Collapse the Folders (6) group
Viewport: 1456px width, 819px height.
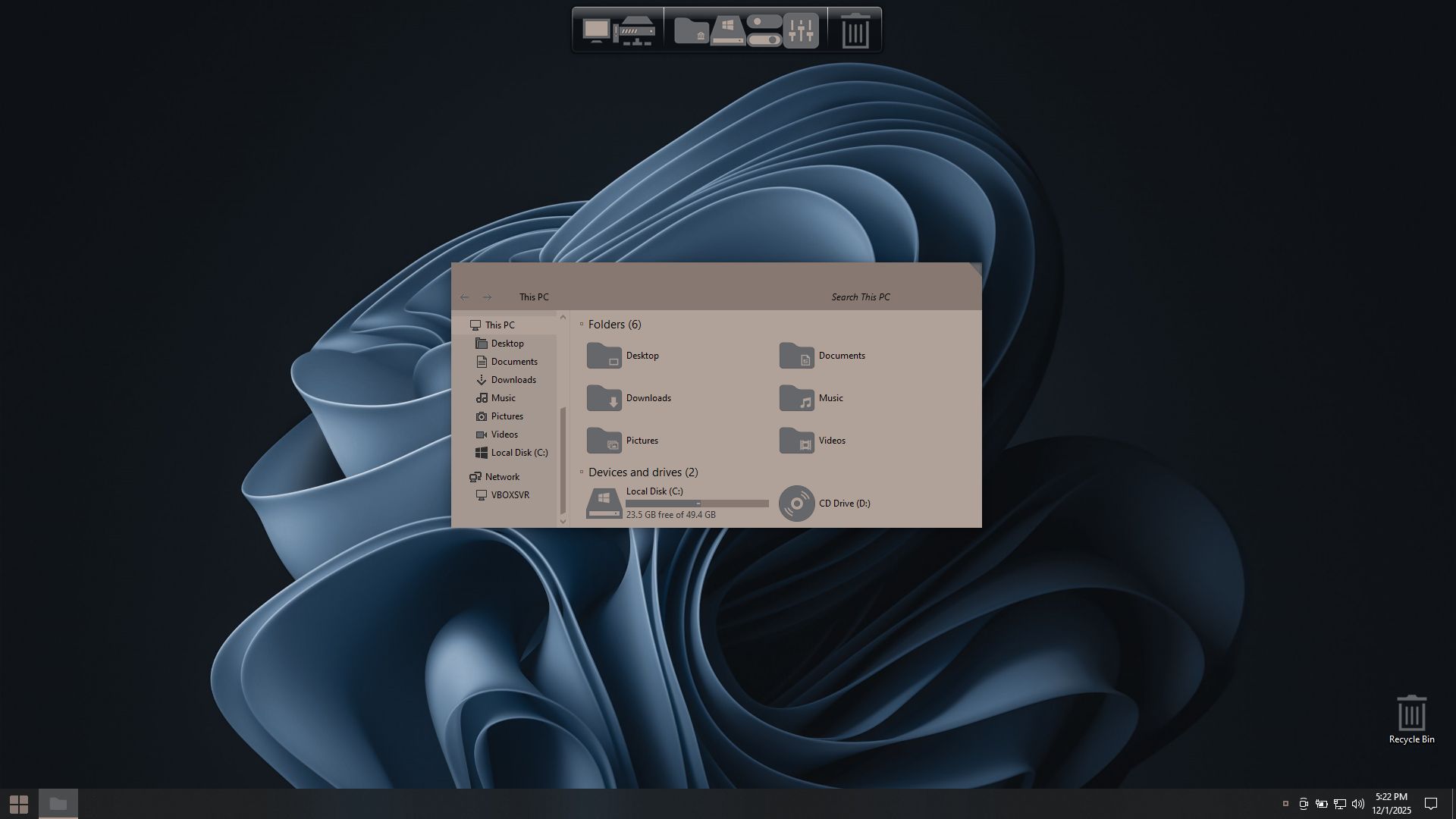582,325
